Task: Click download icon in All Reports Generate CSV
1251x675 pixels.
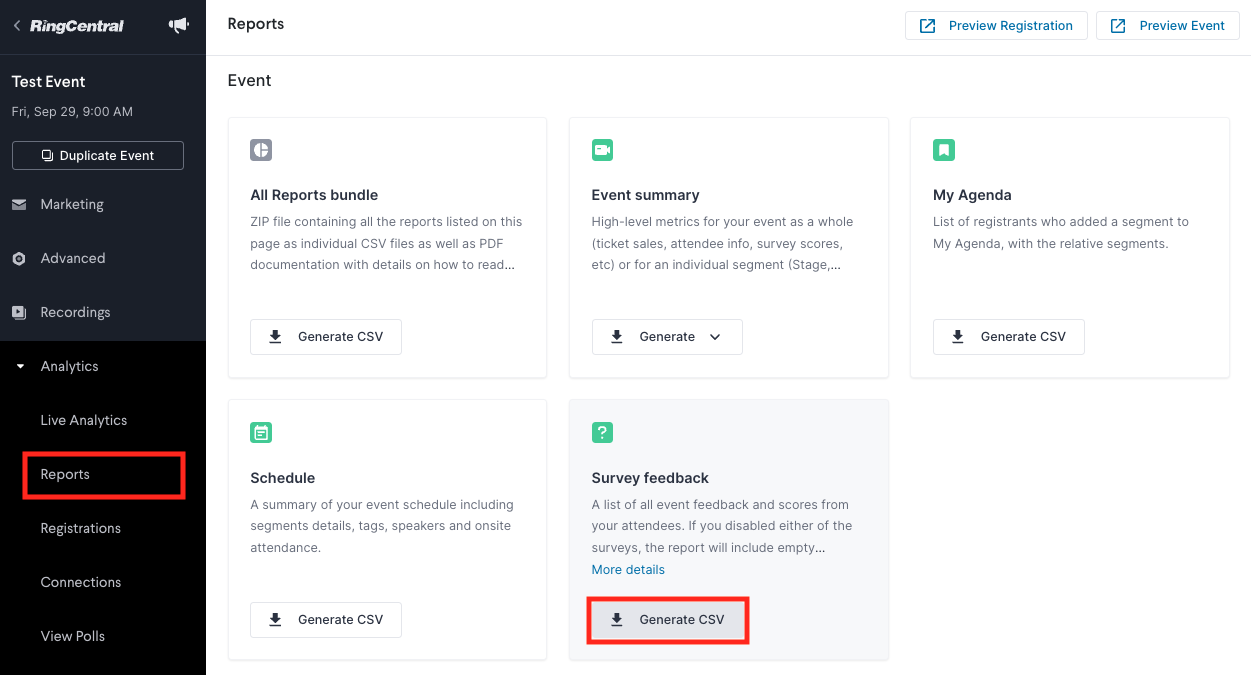Action: click(x=275, y=337)
